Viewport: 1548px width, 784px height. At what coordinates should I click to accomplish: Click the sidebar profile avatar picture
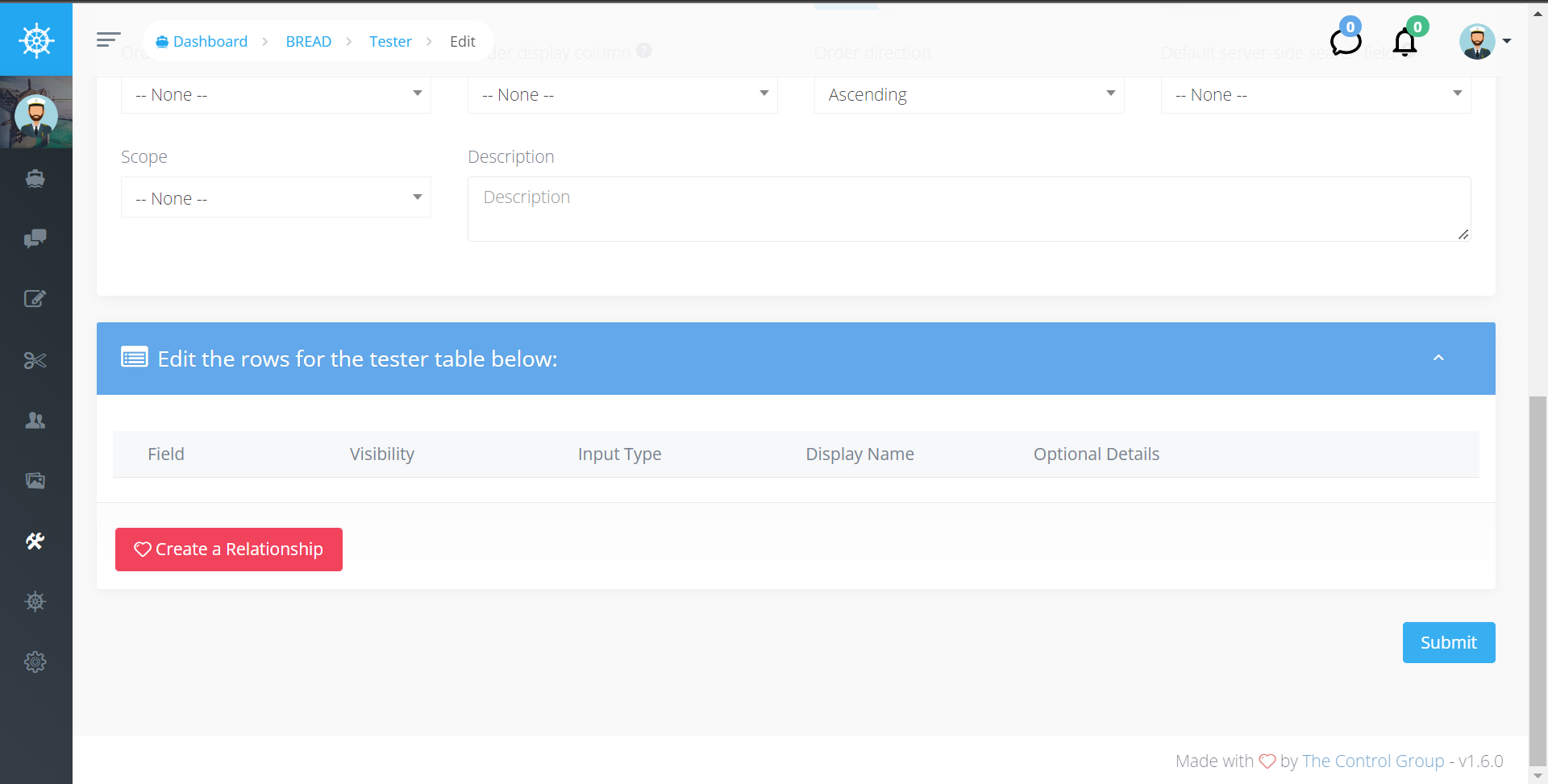pyautogui.click(x=36, y=114)
